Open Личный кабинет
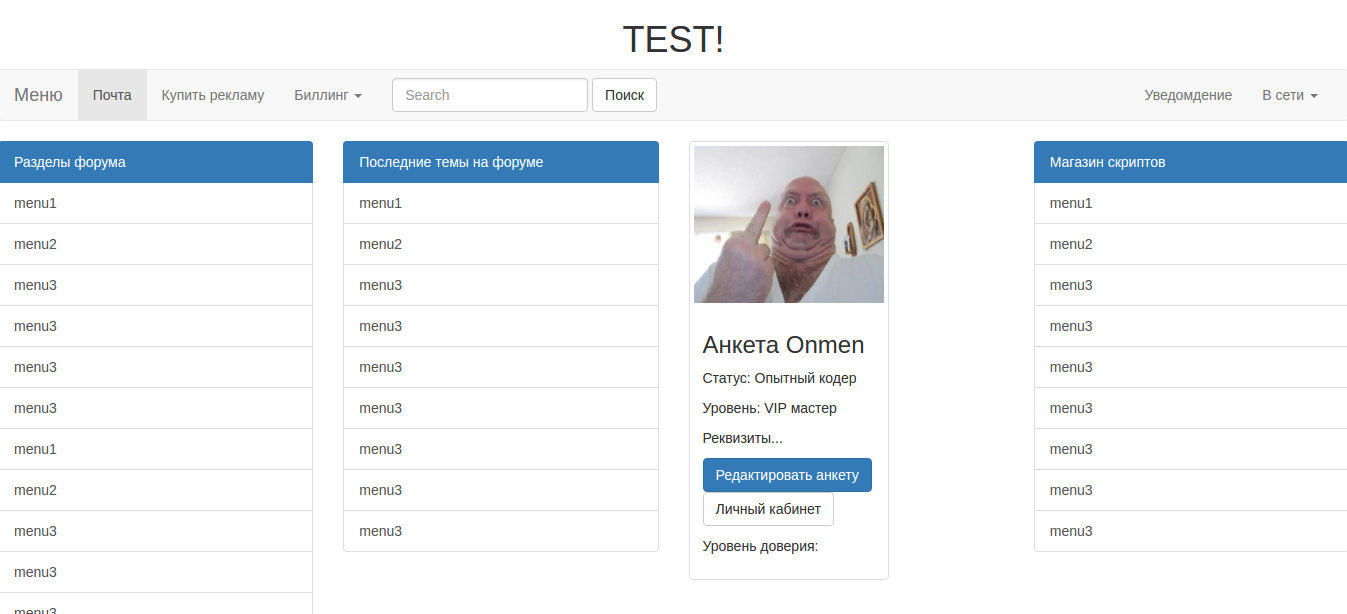This screenshot has width=1347, height=614. [x=768, y=509]
